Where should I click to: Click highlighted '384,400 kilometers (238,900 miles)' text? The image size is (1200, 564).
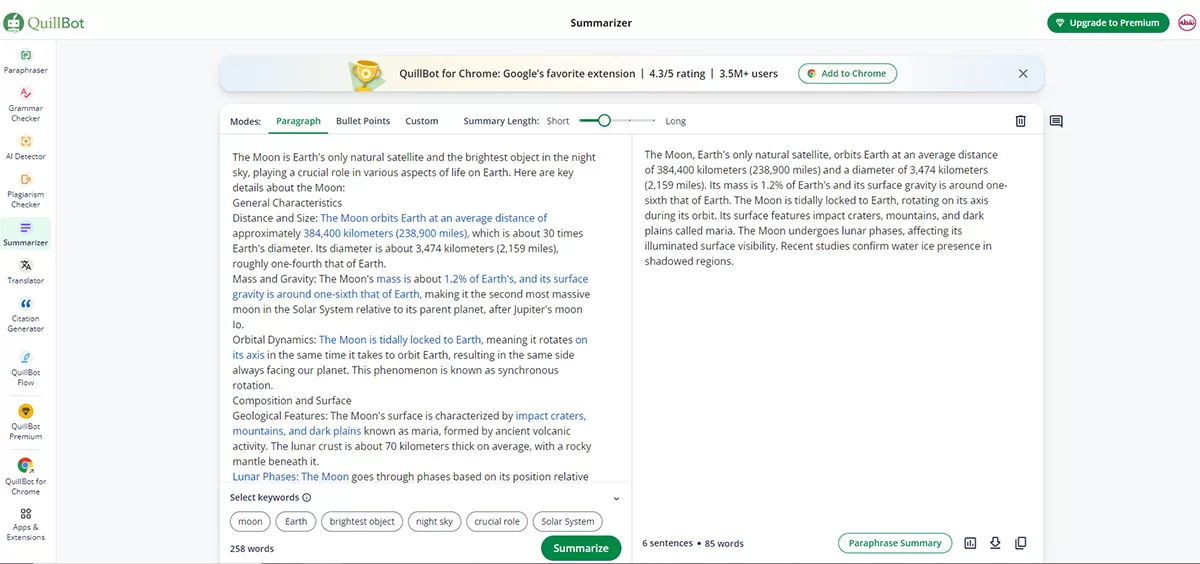[x=385, y=233]
